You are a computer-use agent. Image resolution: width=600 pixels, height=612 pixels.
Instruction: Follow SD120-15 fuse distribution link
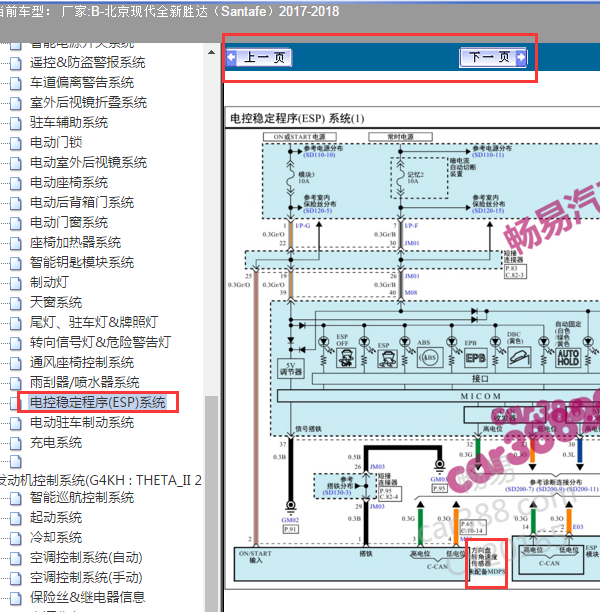coord(488,211)
